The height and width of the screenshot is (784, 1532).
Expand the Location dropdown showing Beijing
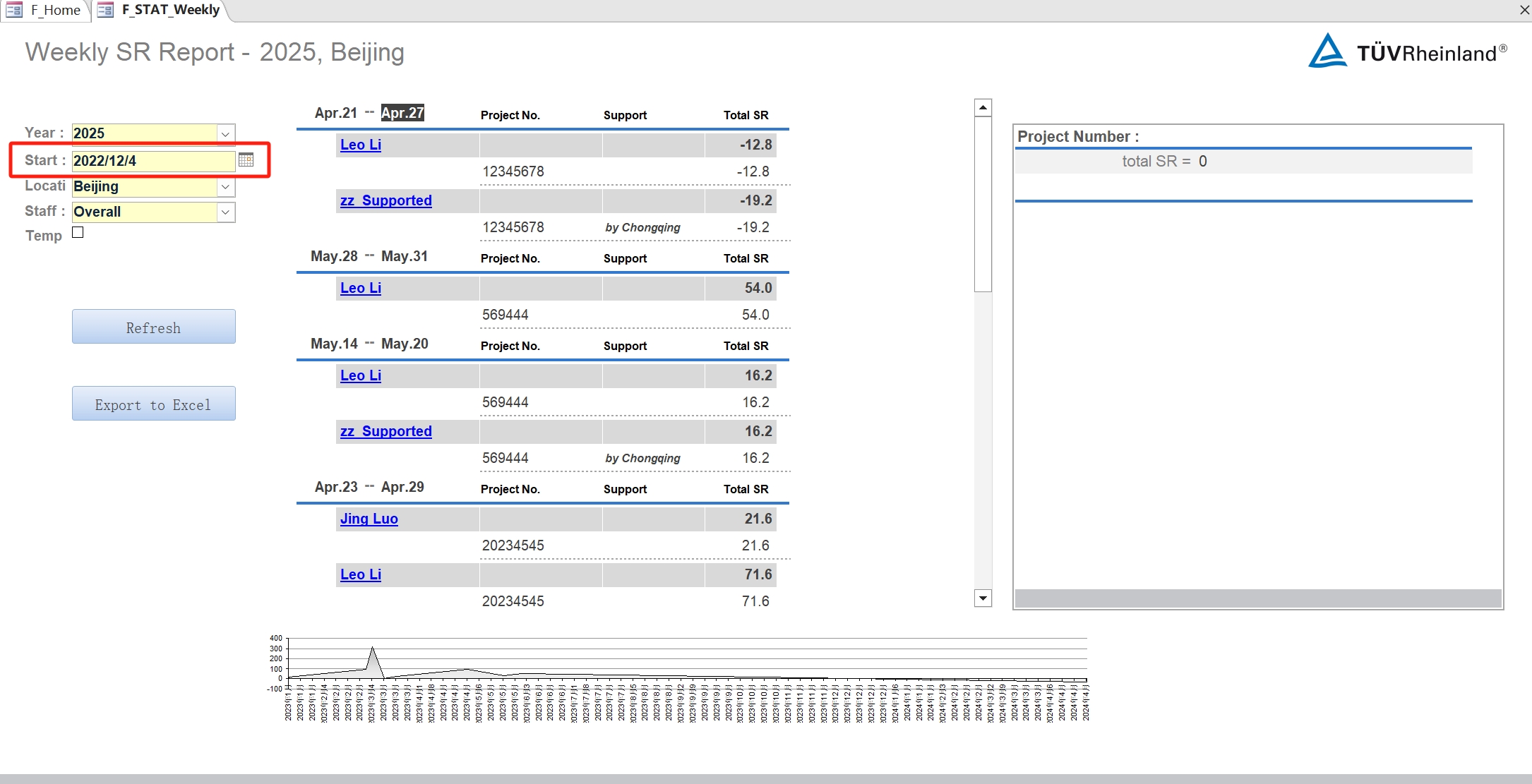coord(225,186)
